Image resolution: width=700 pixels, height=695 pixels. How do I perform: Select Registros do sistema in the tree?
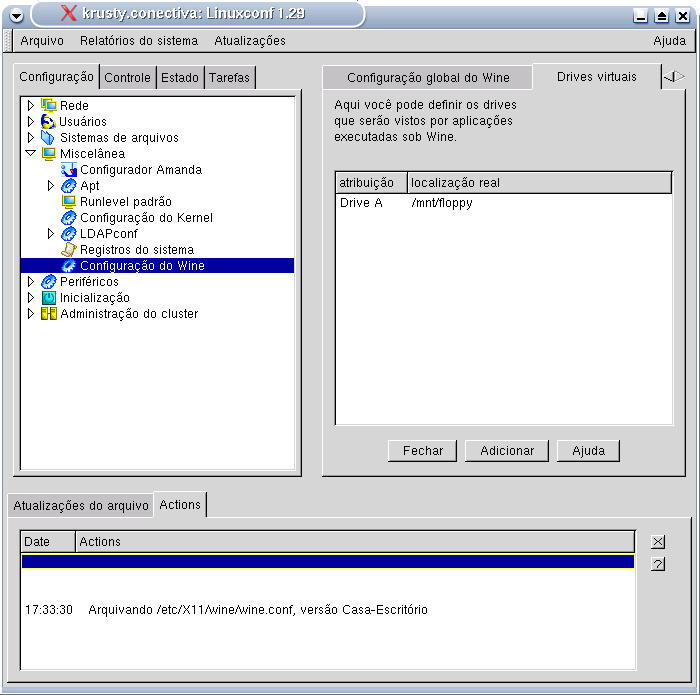click(137, 250)
